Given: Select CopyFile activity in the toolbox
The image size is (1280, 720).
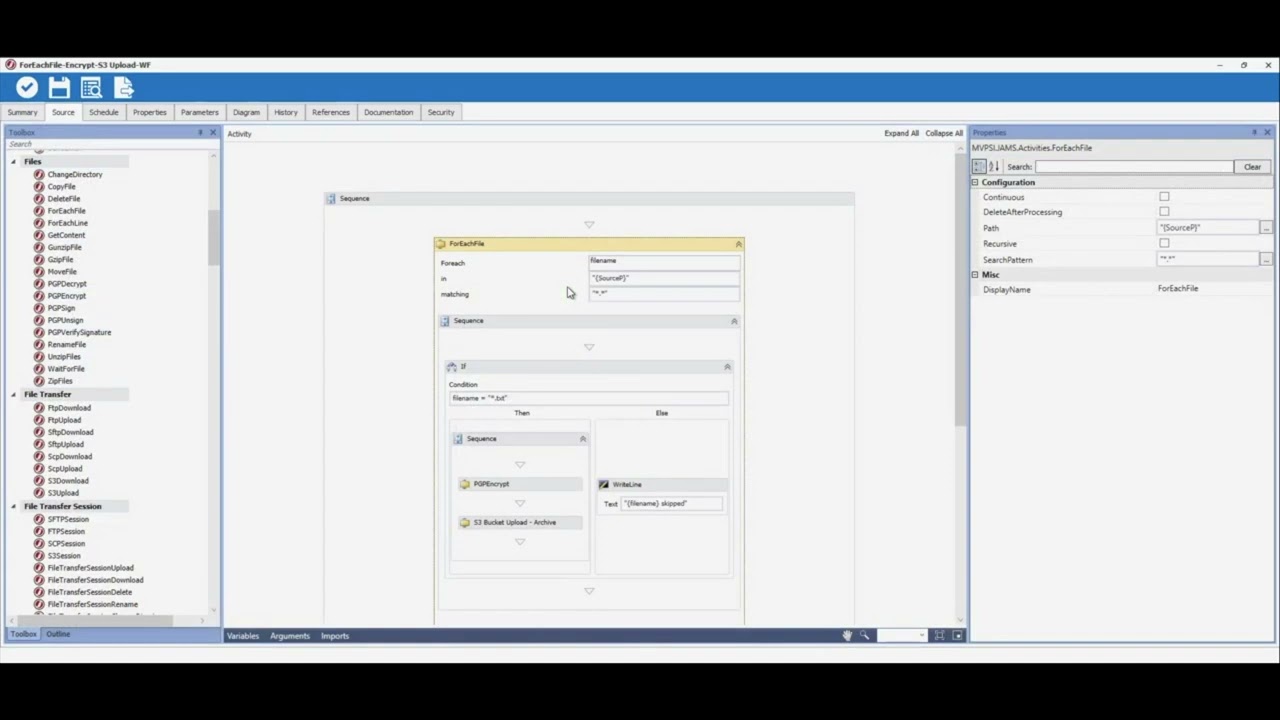Looking at the screenshot, I should [x=61, y=186].
